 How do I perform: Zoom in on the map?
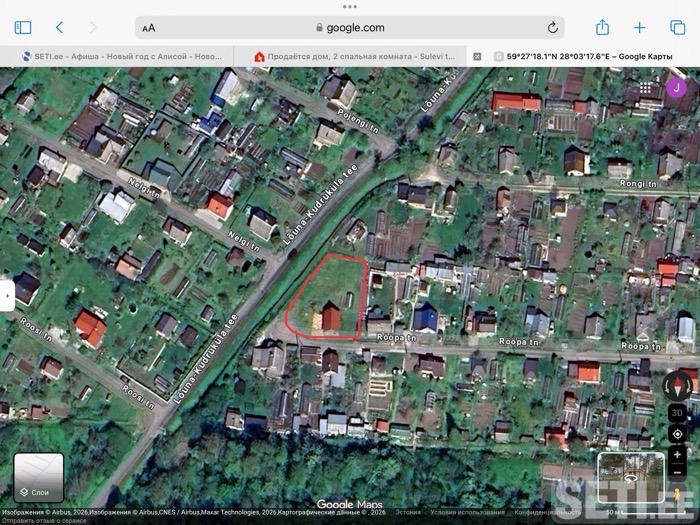[678, 455]
